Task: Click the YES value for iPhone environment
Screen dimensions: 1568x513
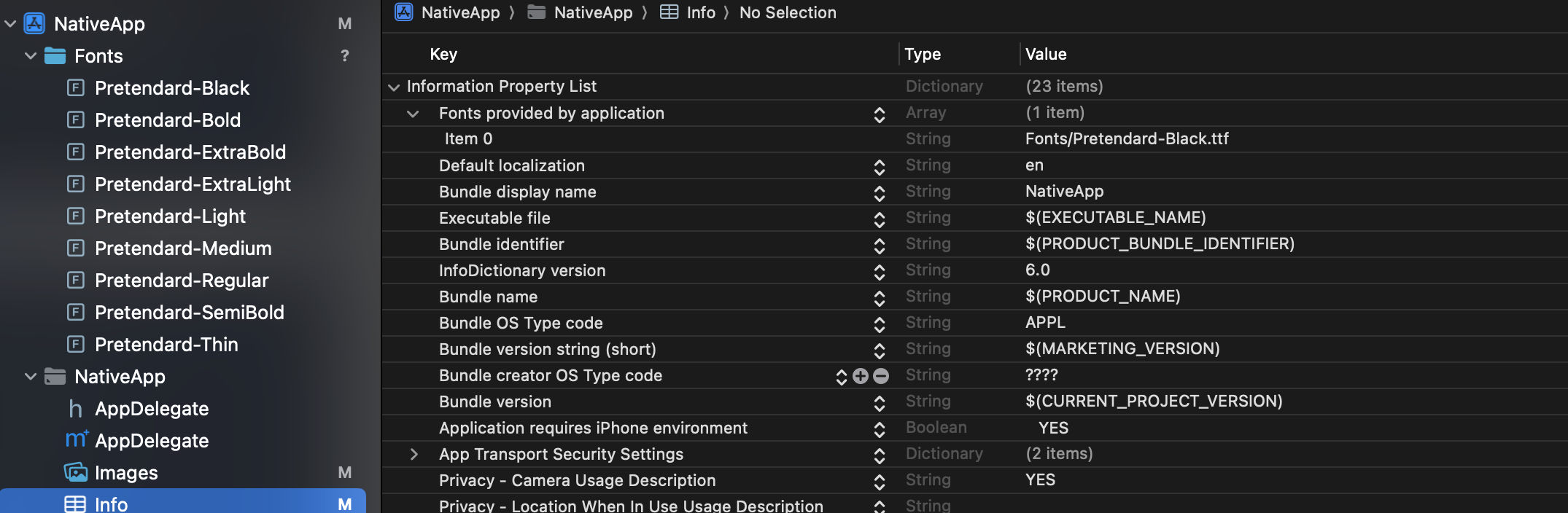Action: coord(1053,428)
